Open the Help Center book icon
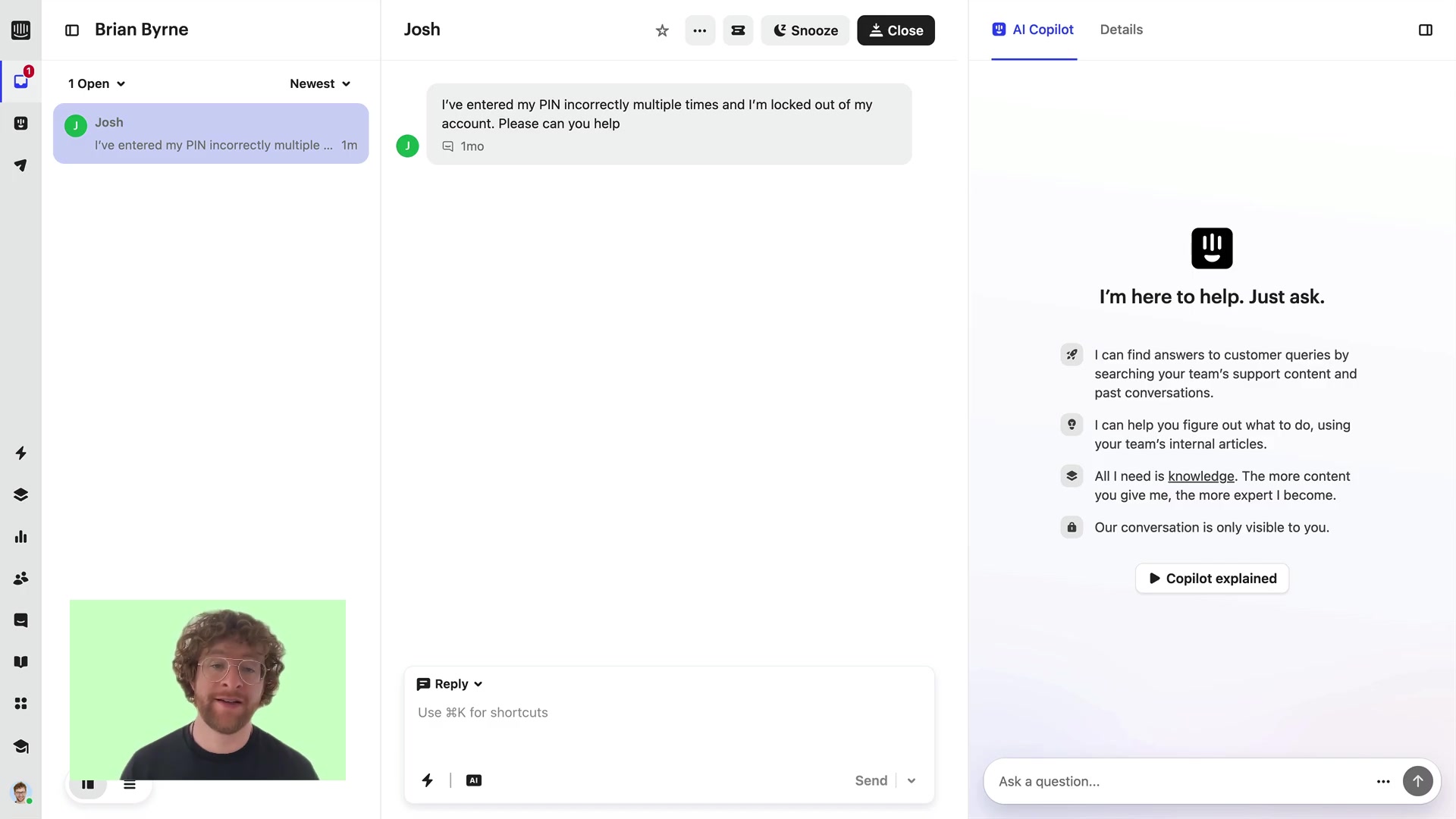This screenshot has height=819, width=1456. point(20,661)
